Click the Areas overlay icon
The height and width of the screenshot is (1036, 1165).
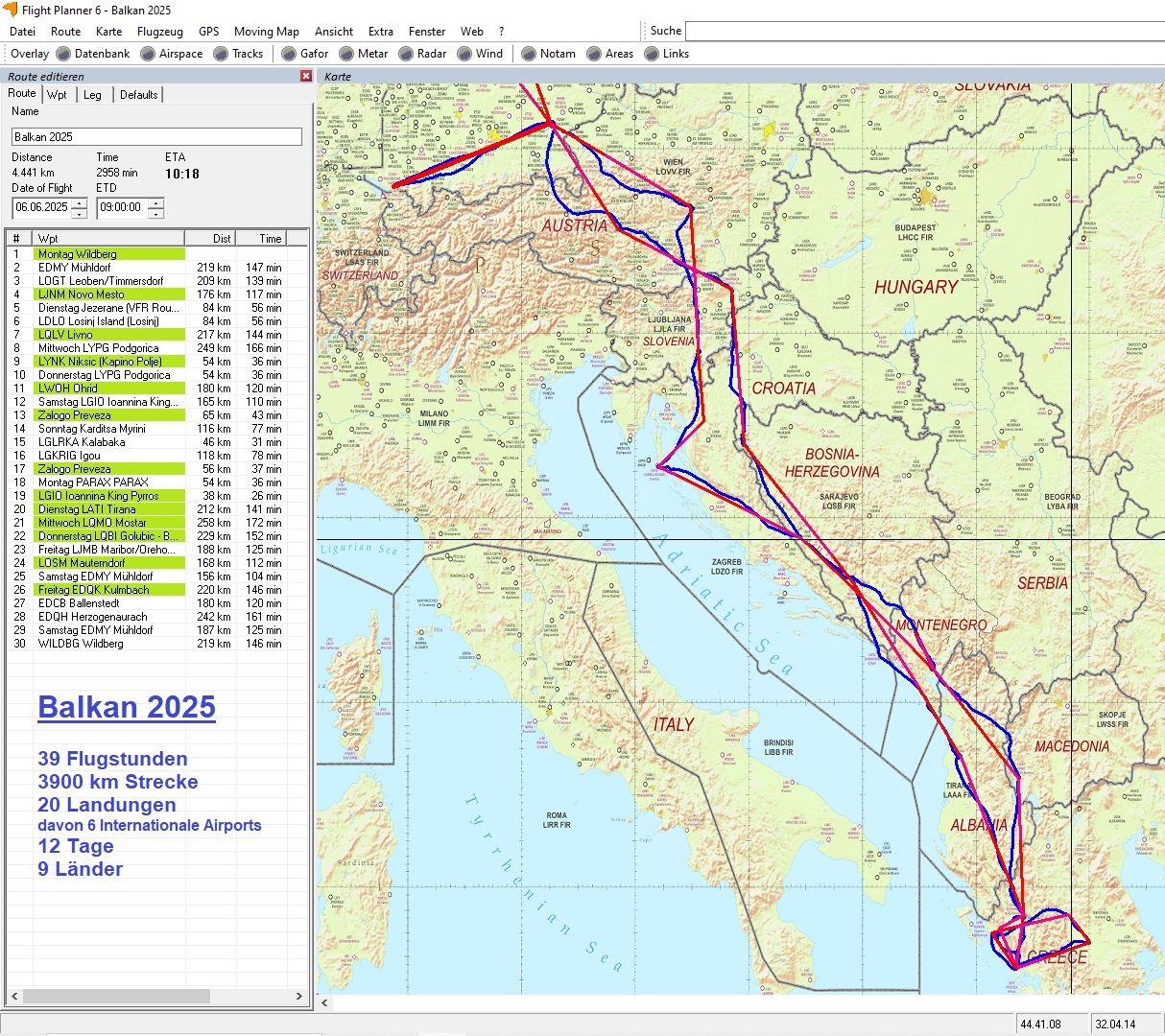tap(594, 54)
